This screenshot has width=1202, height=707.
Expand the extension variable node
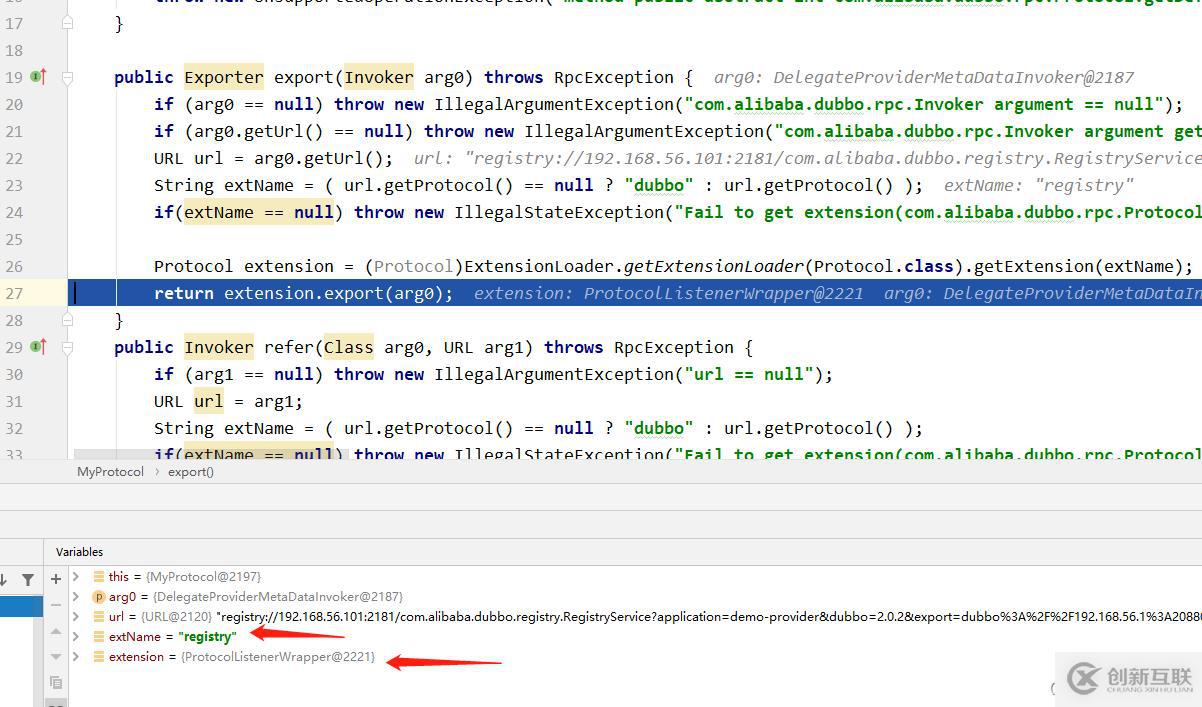coord(77,657)
